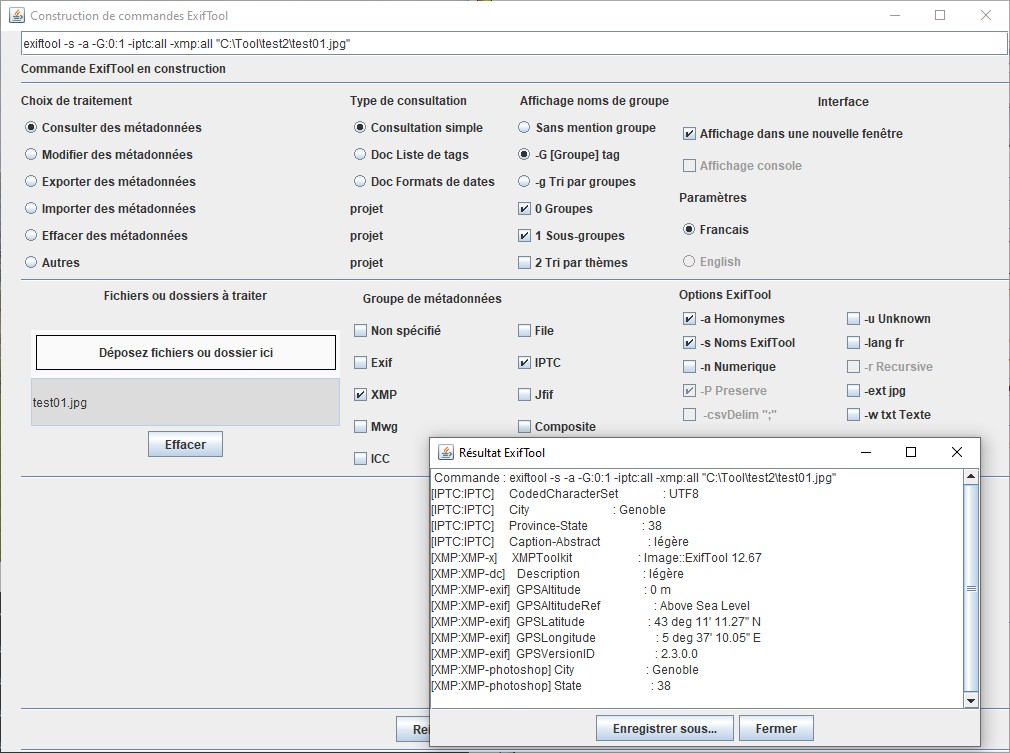Toggle the -s Noms ExifTool option
The width and height of the screenshot is (1010, 753).
click(x=689, y=343)
